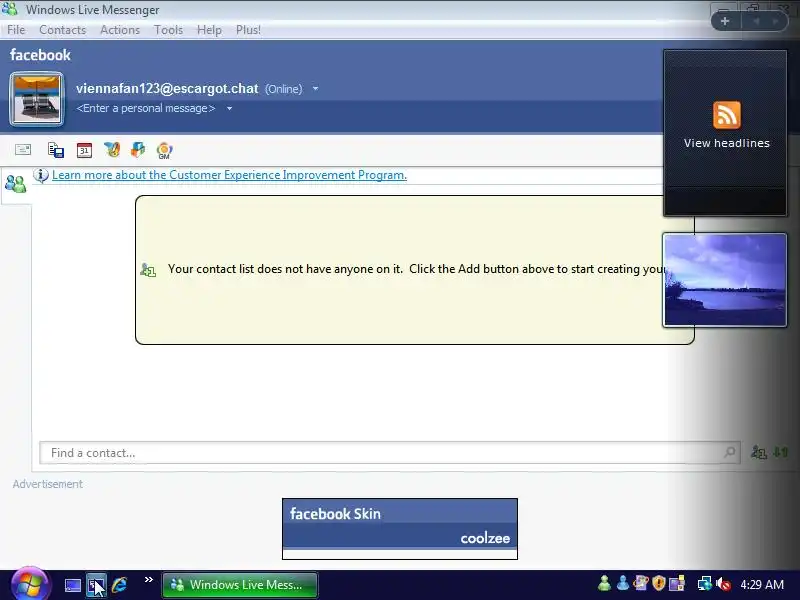800x600 pixels.
Task: Click the Windows Live Messenger title bar icon
Action: (10, 9)
